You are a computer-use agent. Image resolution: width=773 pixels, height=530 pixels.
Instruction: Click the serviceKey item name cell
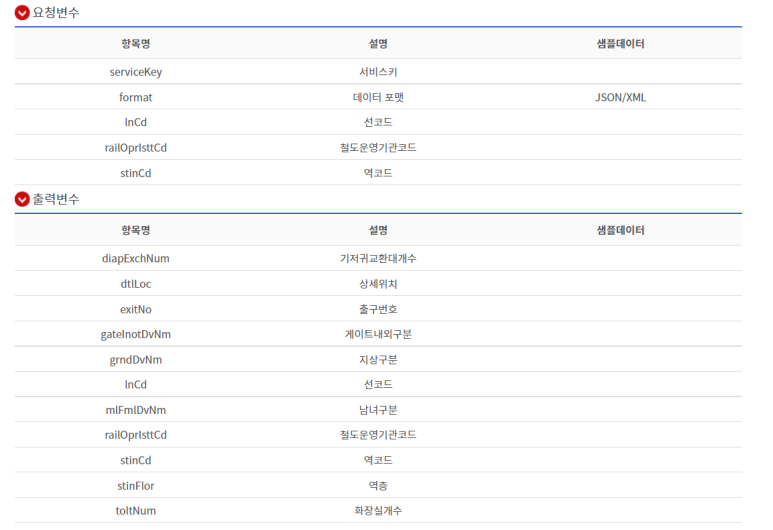tap(136, 72)
